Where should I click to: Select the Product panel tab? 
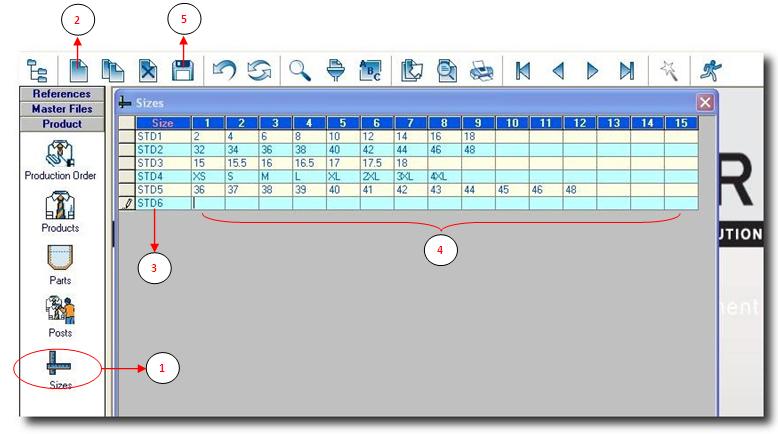tap(61, 124)
